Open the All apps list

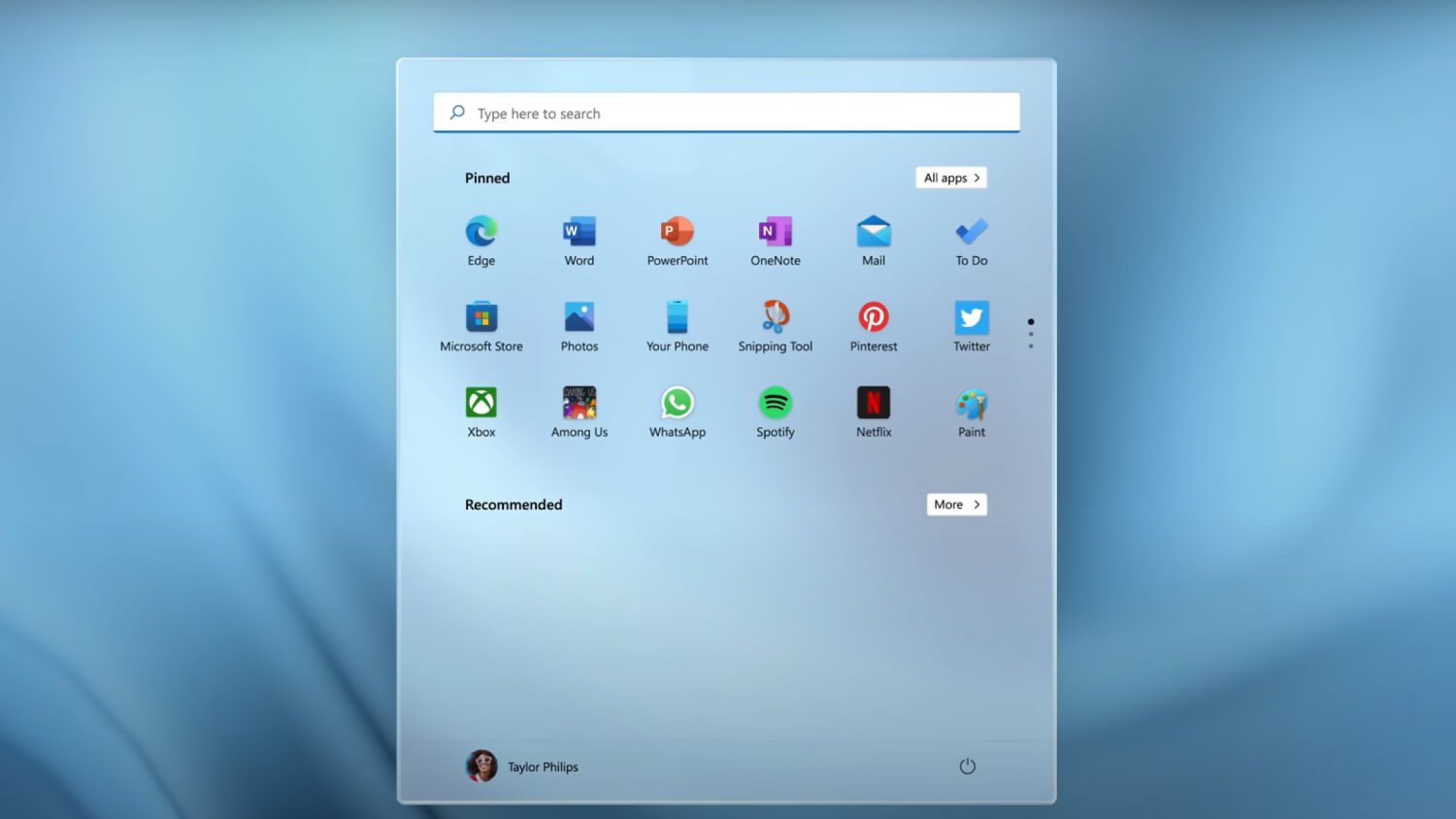[951, 178]
